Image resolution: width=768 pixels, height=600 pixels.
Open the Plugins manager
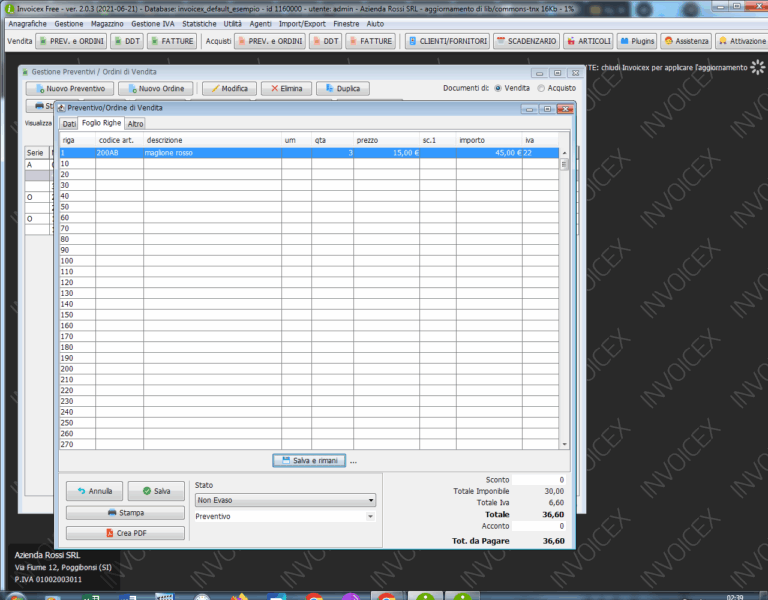(x=637, y=41)
